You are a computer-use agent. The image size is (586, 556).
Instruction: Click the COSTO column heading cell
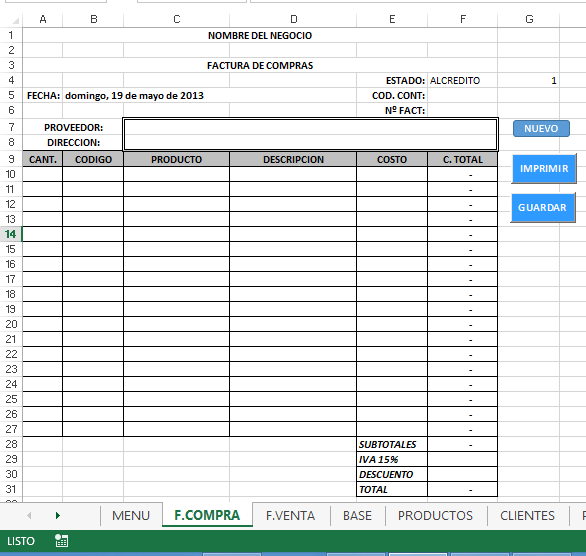[392, 160]
